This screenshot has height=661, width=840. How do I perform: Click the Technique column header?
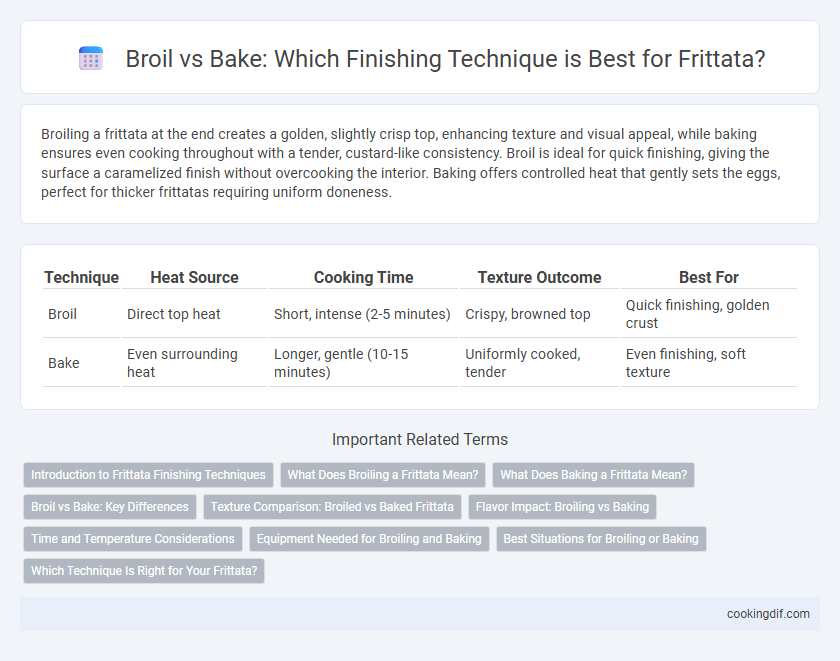81,277
